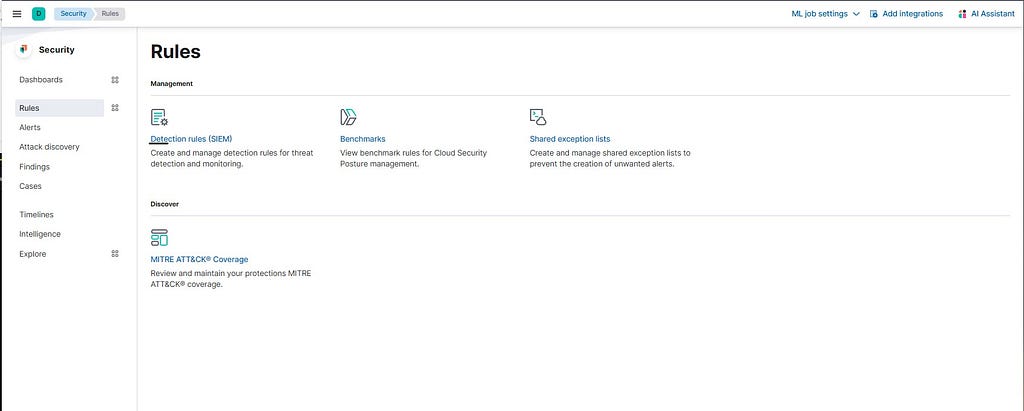The width and height of the screenshot is (1024, 411).
Task: Go to Security breadcrumb
Action: click(x=73, y=14)
